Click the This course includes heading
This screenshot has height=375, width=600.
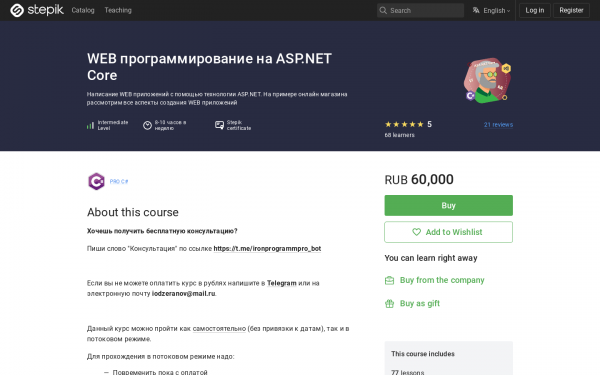pyautogui.click(x=423, y=354)
